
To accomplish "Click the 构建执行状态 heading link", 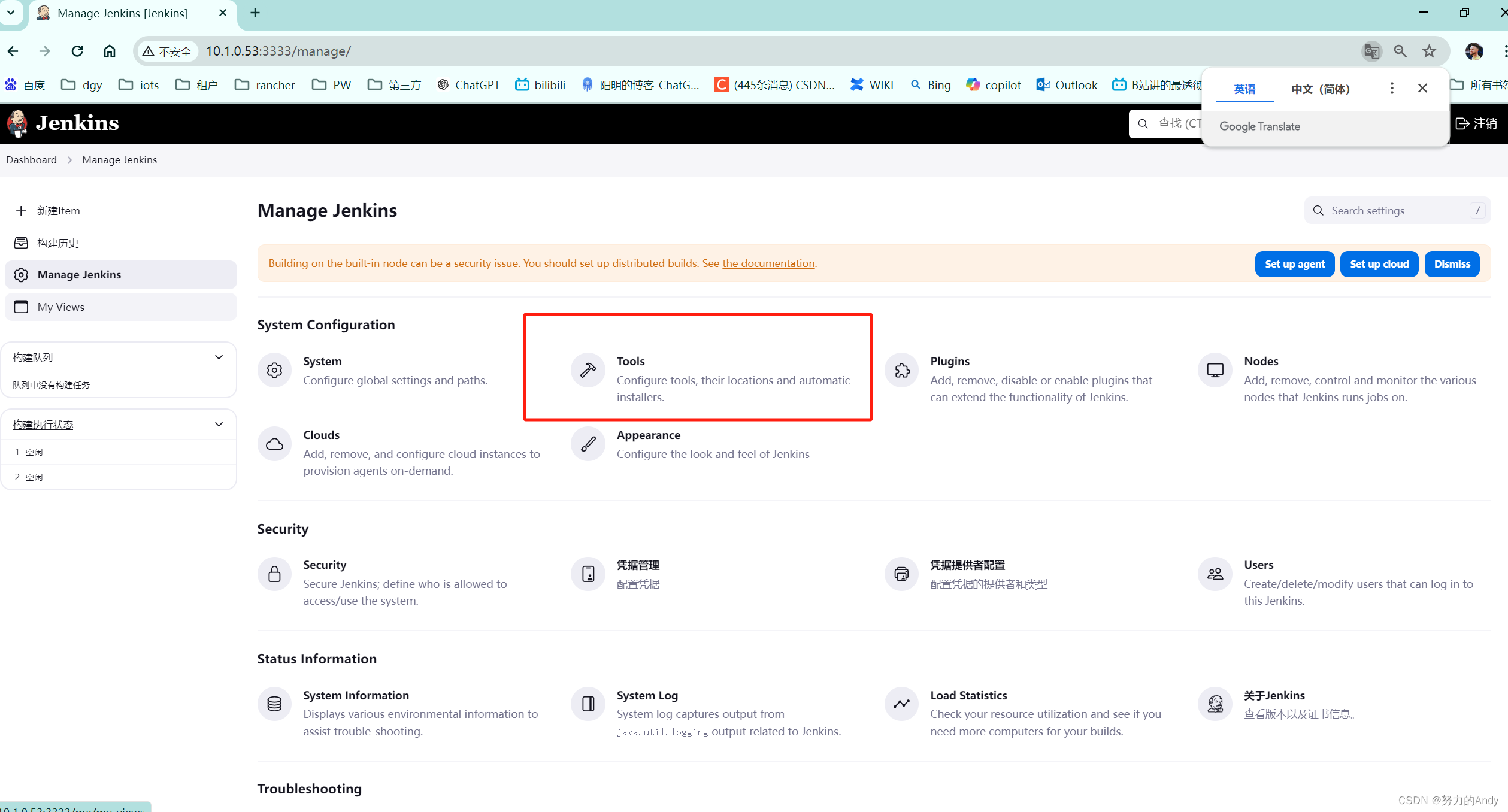I will pos(43,425).
